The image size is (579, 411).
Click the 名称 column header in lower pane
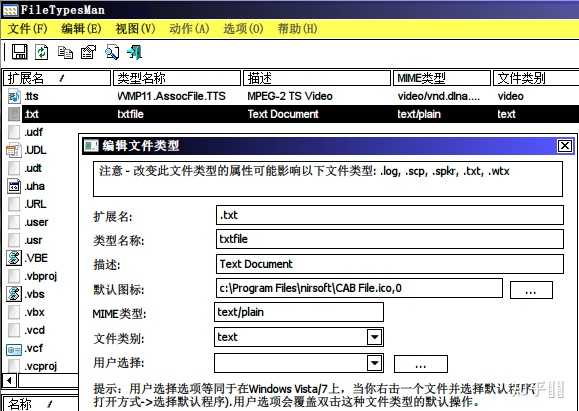[x=40, y=404]
